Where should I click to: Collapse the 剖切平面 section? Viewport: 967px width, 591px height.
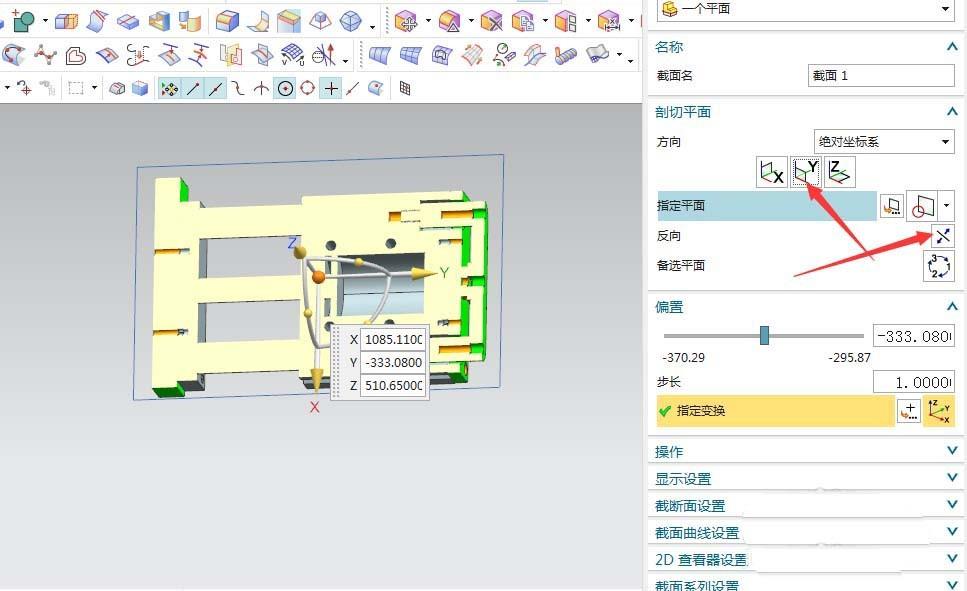[950, 112]
